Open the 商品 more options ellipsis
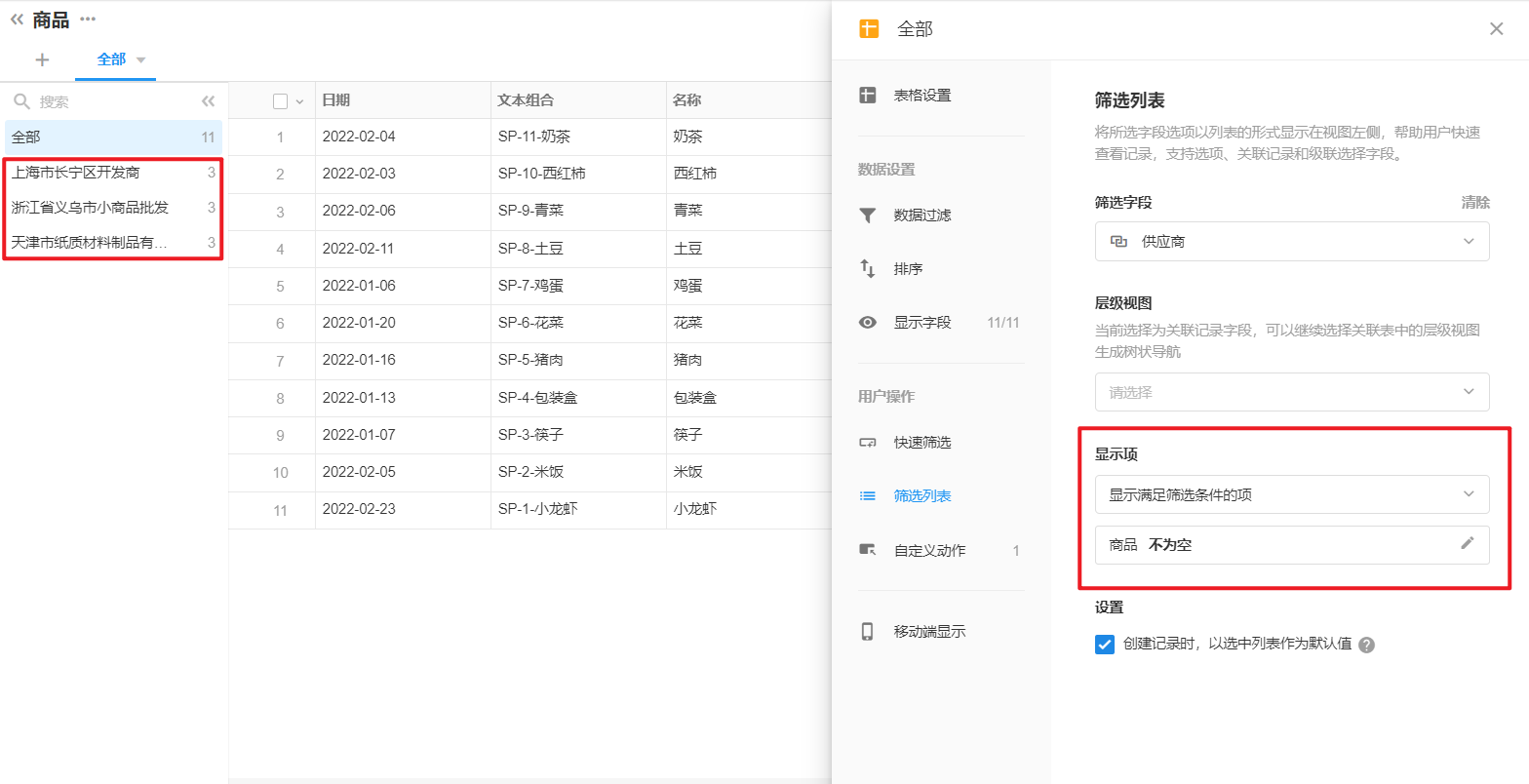The width and height of the screenshot is (1529, 784). [x=88, y=19]
